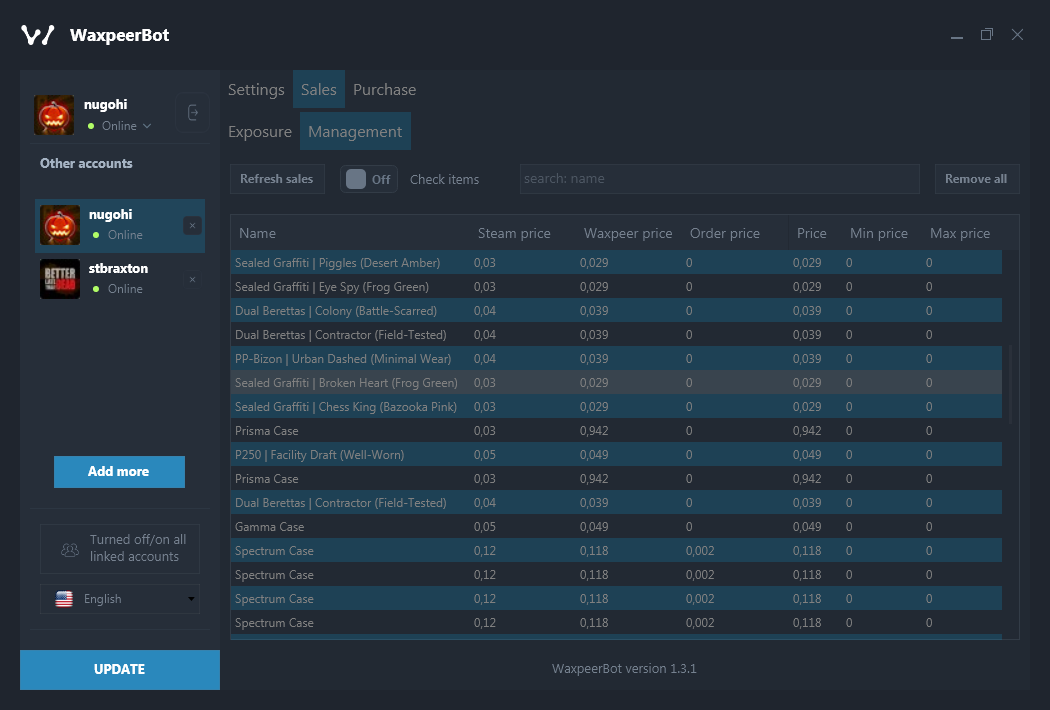The image size is (1050, 710).
Task: Select row Sealed Graffiti | Eye Spy (Frog Green)
Action: (616, 287)
